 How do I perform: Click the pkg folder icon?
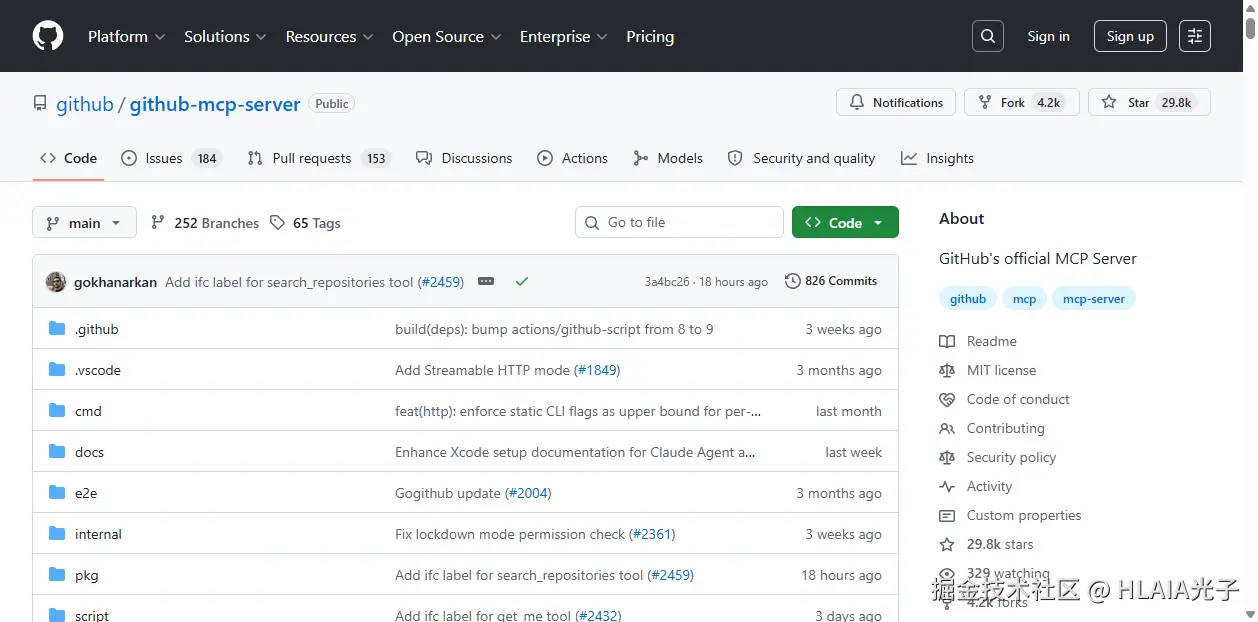coord(57,575)
